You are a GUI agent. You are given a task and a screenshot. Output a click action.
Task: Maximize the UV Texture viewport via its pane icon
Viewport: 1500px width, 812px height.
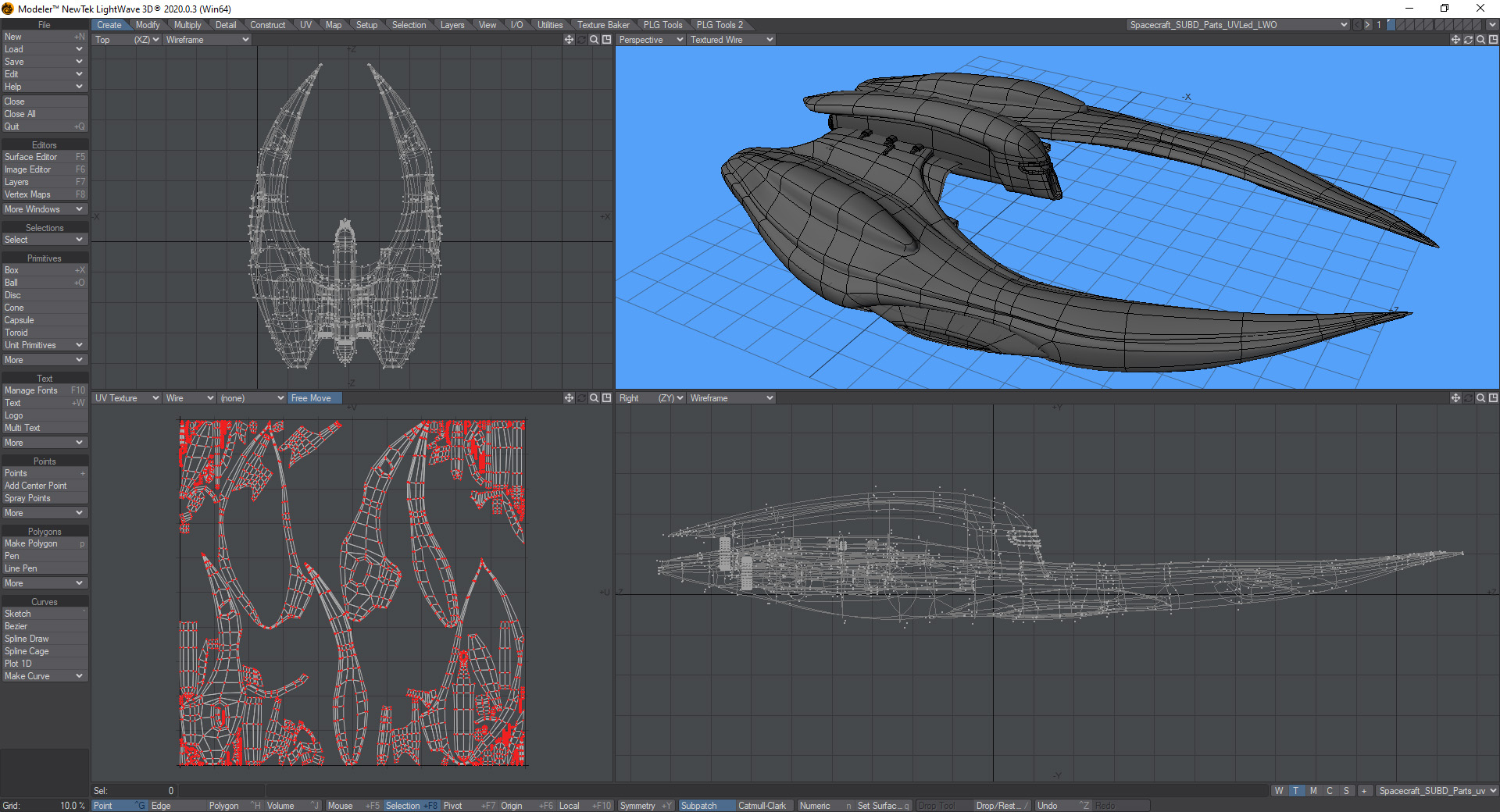(x=607, y=397)
